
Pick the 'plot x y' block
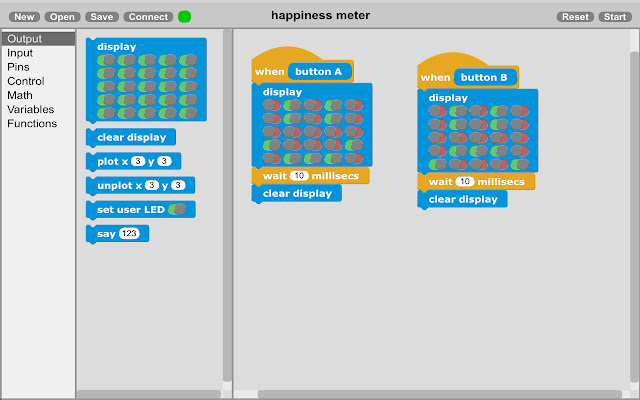[133, 161]
